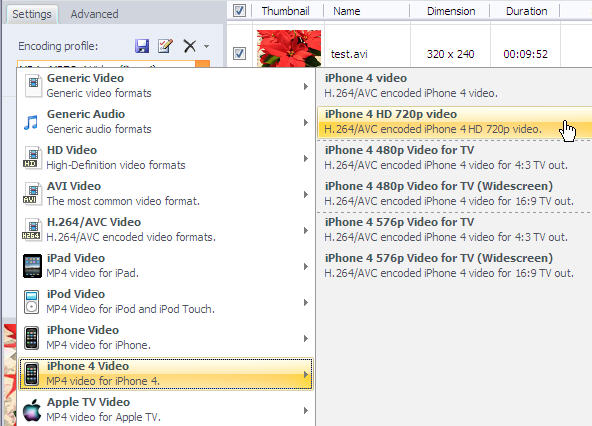Viewport: 592px width, 426px height.
Task: Click the iPhone 4 Video device icon
Action: [x=31, y=374]
